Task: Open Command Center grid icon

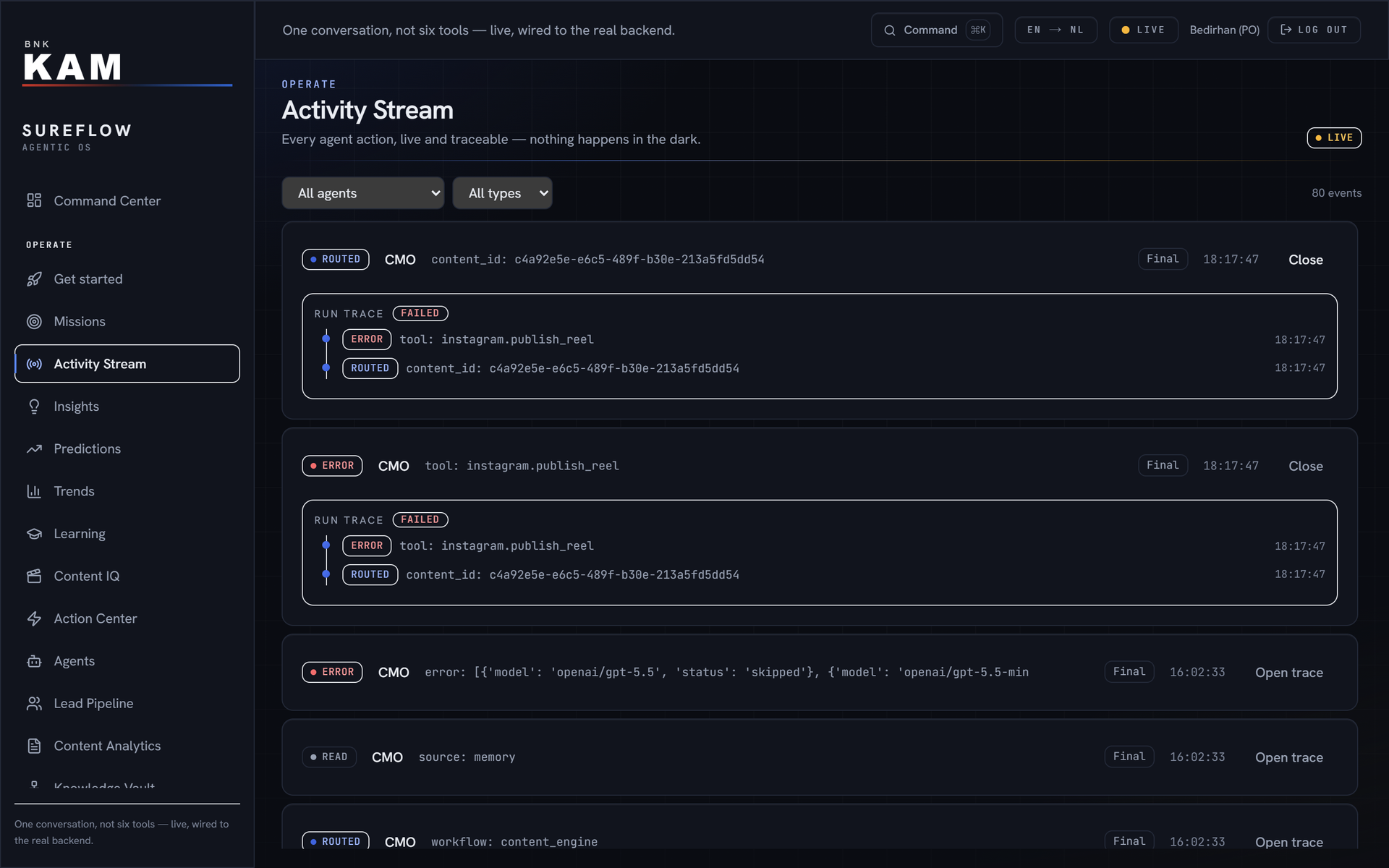Action: (34, 200)
